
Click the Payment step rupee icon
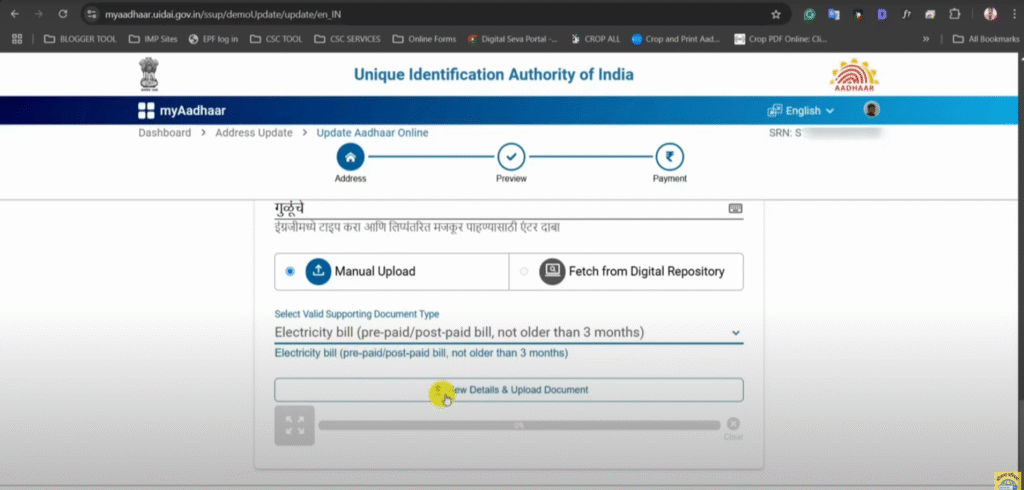(x=670, y=157)
